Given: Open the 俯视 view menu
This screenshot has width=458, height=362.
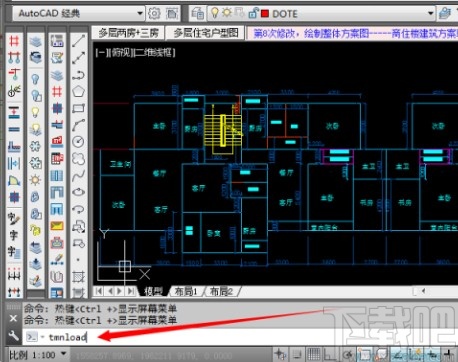Looking at the screenshot, I should (x=121, y=53).
